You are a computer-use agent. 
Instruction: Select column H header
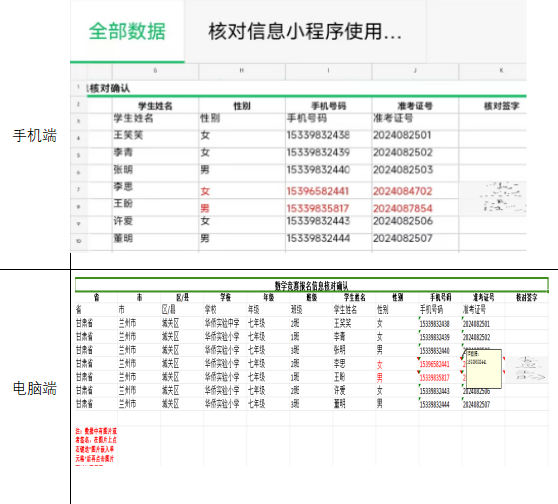(x=242, y=70)
